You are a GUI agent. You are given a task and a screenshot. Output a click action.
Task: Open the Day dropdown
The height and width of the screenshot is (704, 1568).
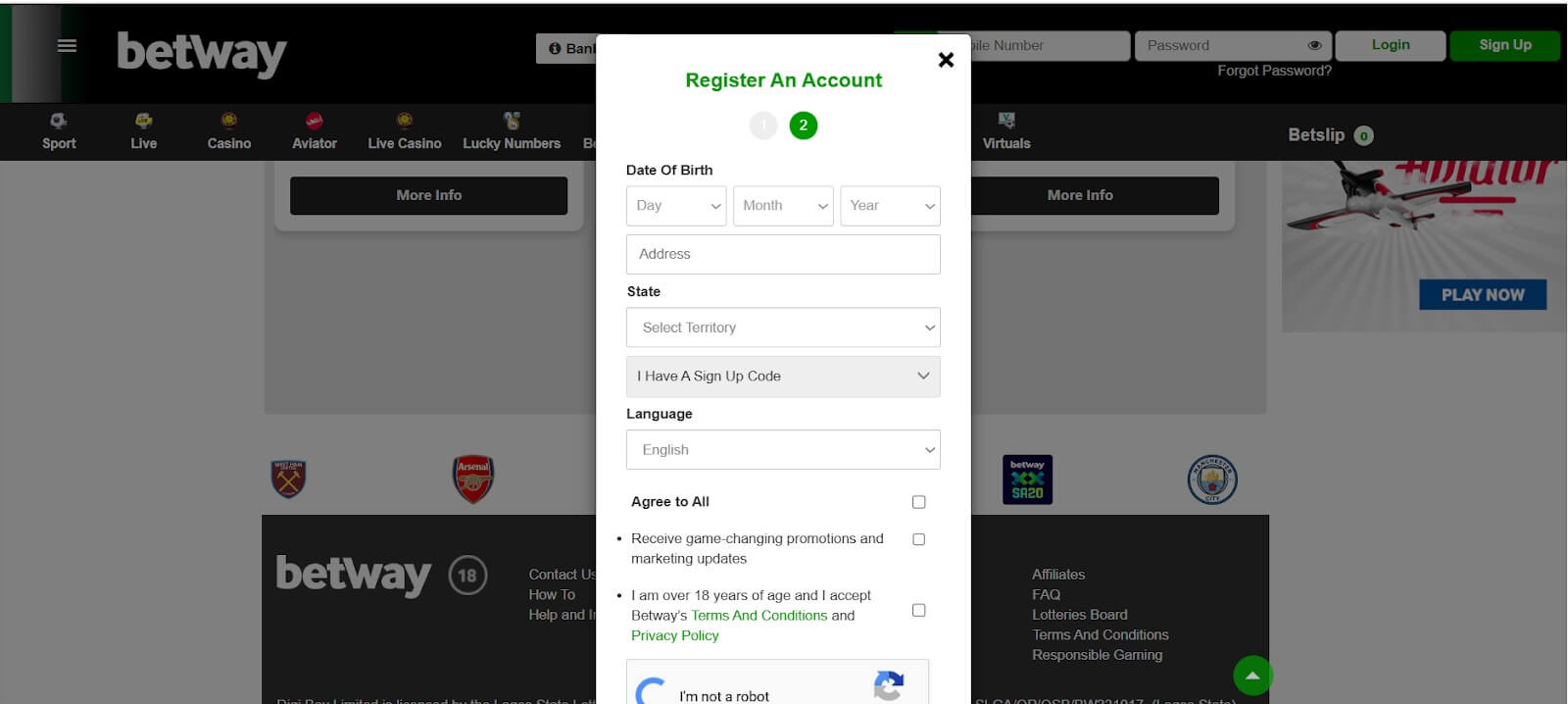tap(675, 206)
